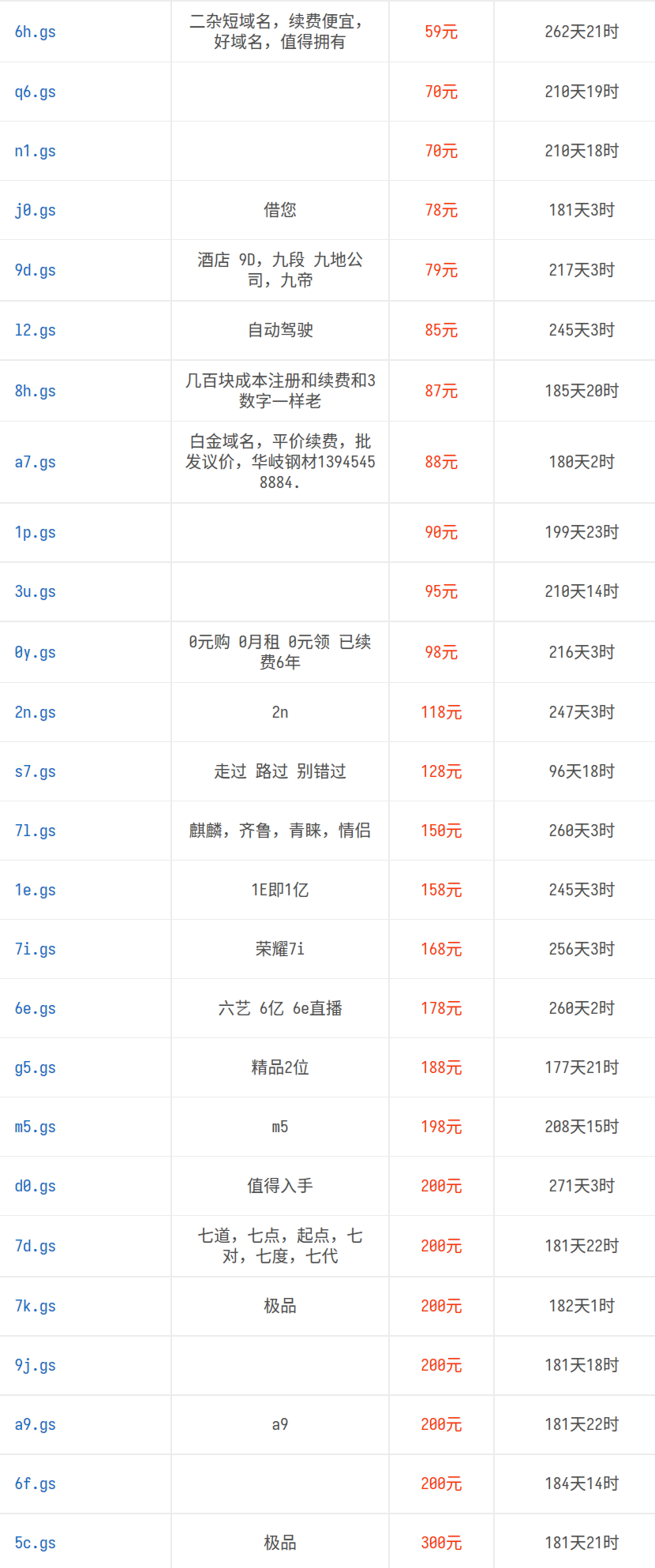Select the j0.gs domain link
The height and width of the screenshot is (1568, 655).
click(x=36, y=210)
